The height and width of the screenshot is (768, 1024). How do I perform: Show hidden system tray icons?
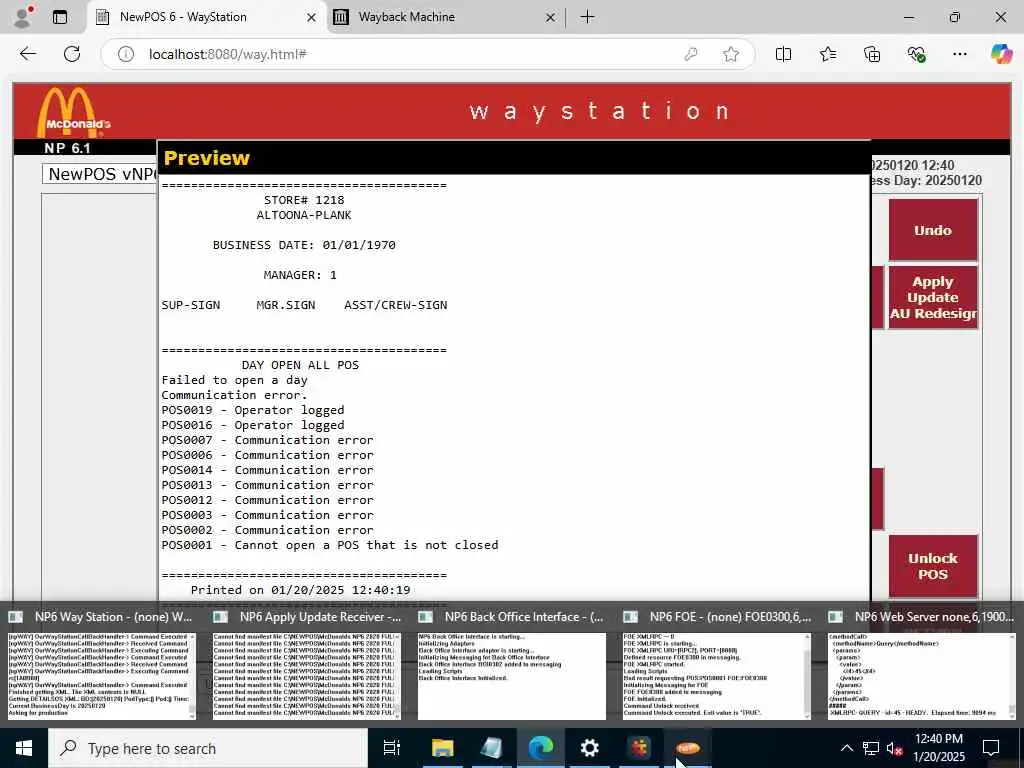pos(846,748)
